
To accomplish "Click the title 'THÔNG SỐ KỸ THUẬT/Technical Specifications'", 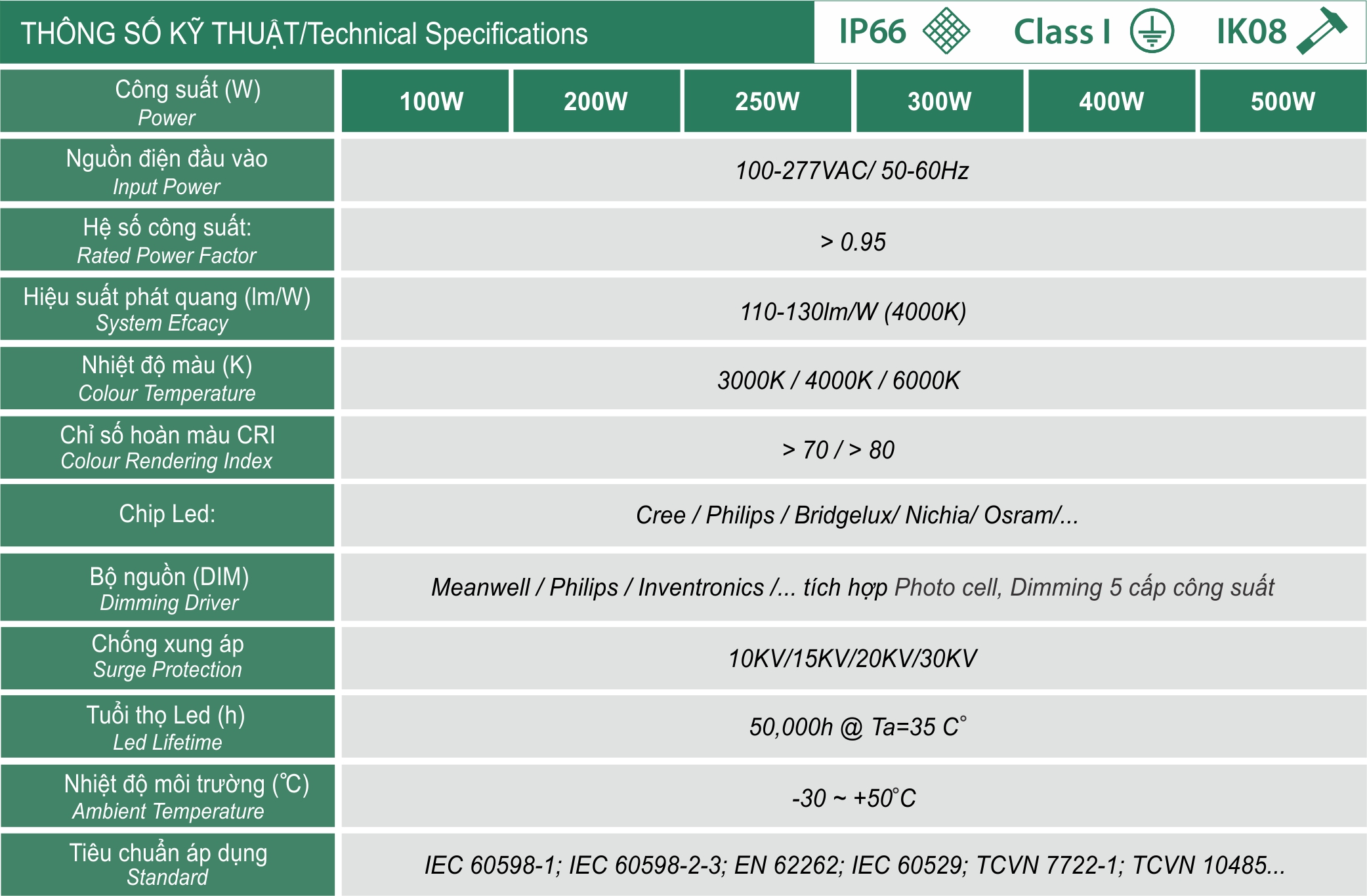I will point(305,34).
